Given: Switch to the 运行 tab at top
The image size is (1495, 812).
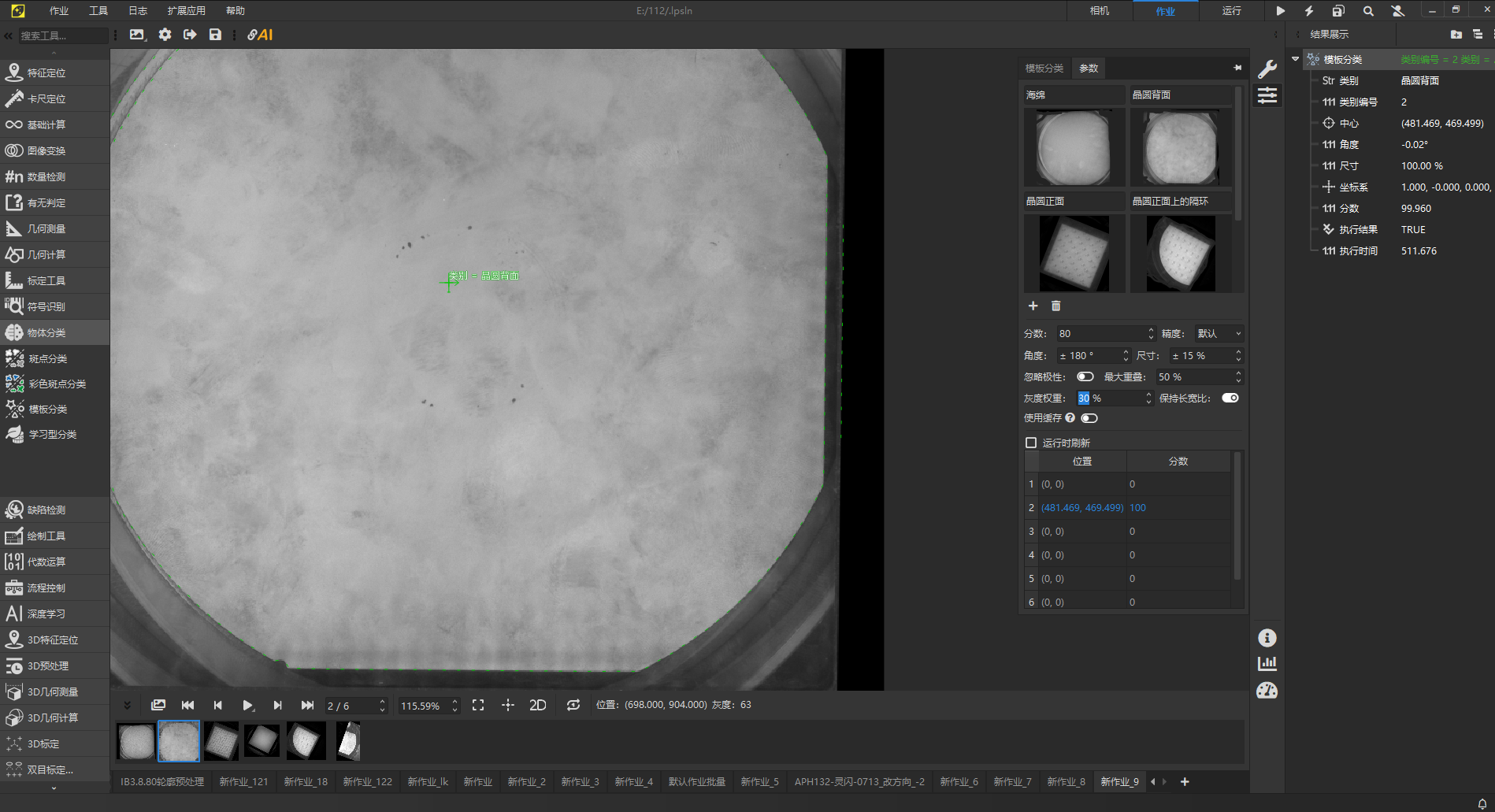Looking at the screenshot, I should [1232, 11].
